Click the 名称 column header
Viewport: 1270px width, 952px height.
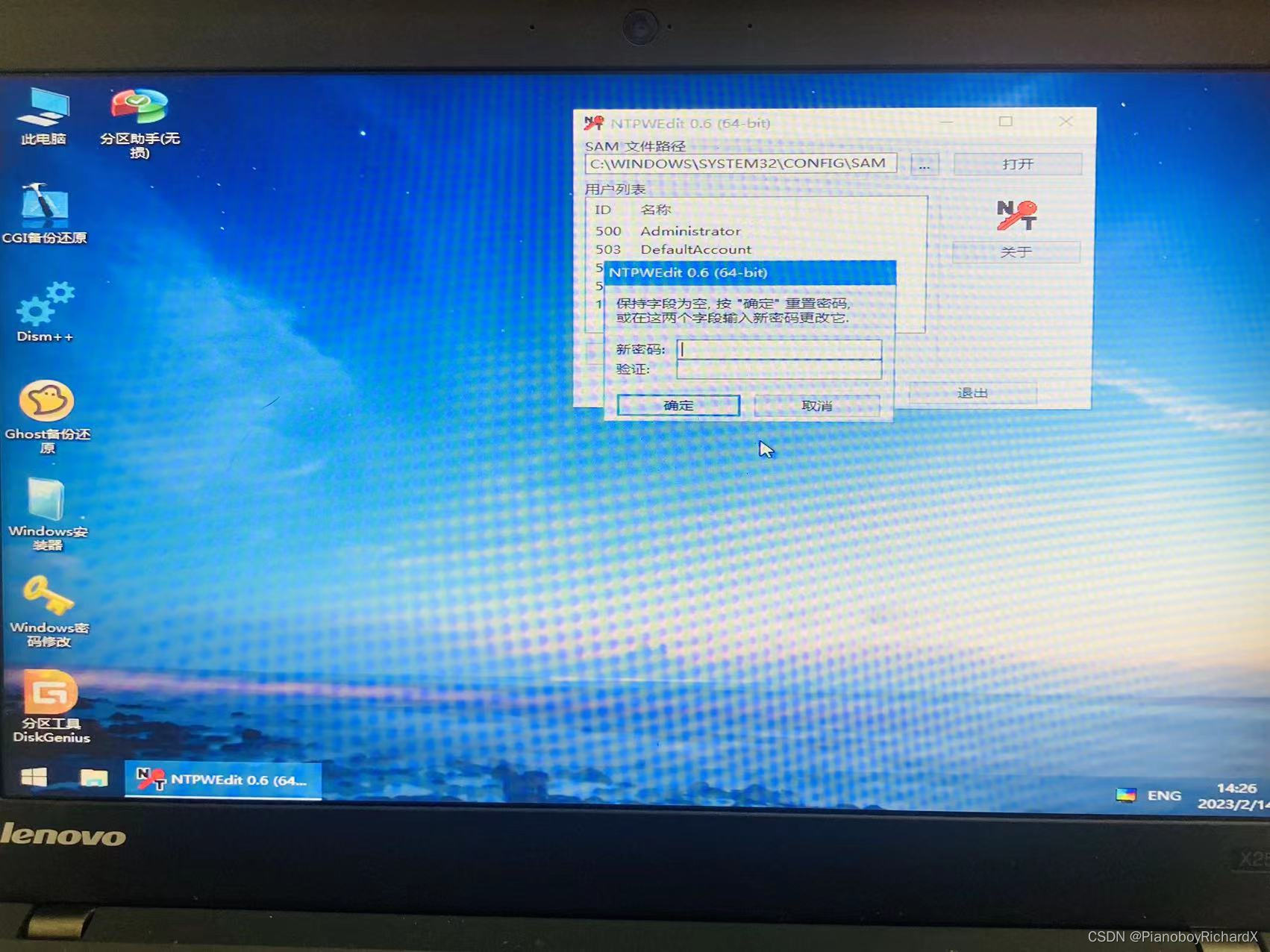(656, 210)
